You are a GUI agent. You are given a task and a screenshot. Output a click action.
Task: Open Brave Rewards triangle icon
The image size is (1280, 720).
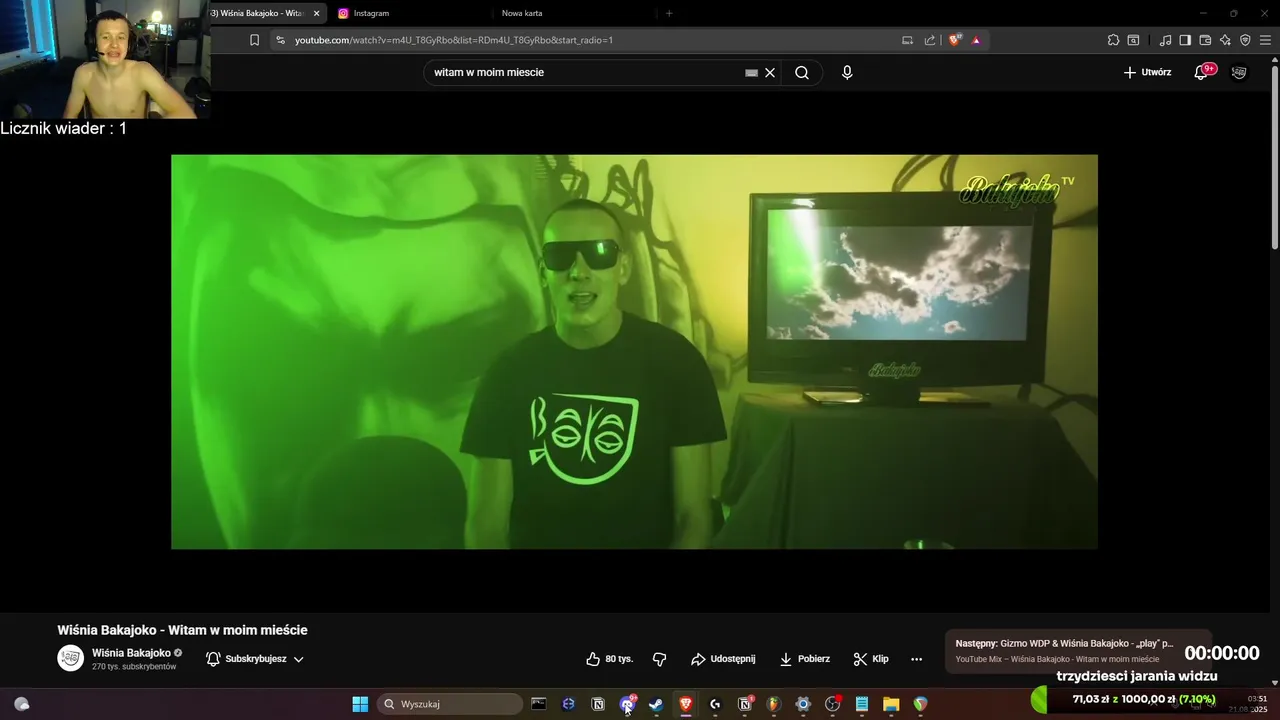tap(976, 40)
